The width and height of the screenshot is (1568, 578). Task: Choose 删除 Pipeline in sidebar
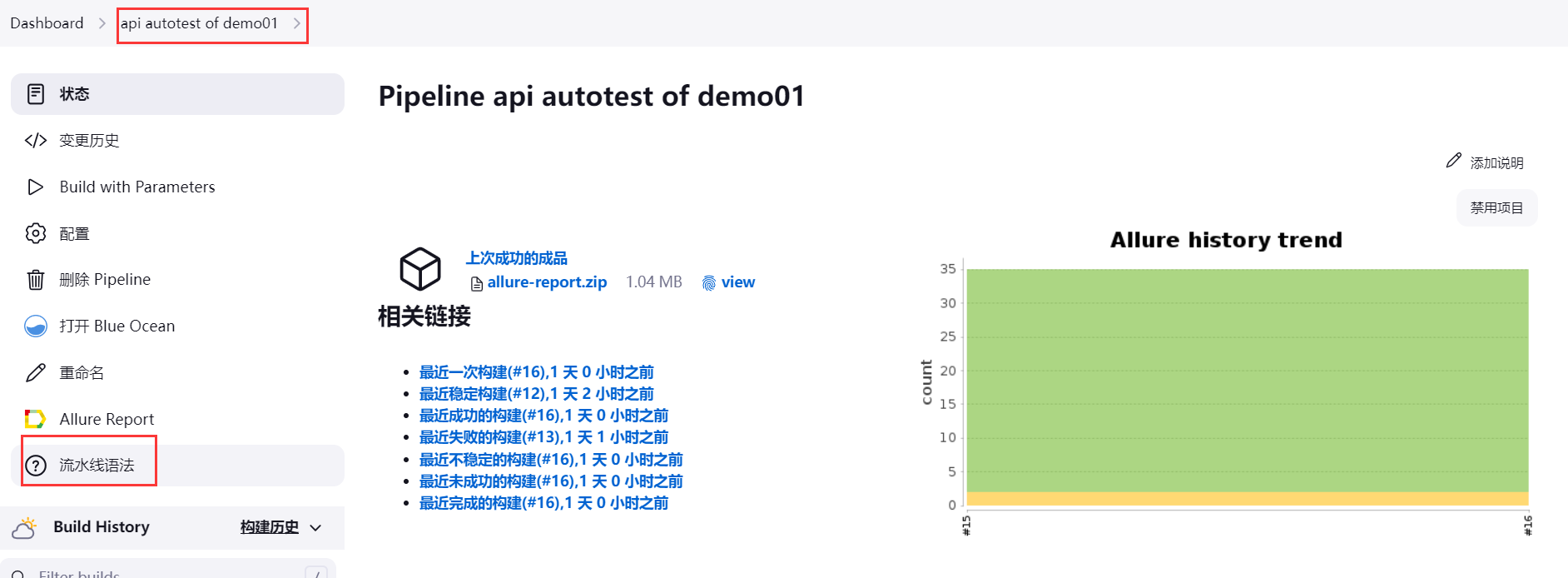tap(177, 280)
